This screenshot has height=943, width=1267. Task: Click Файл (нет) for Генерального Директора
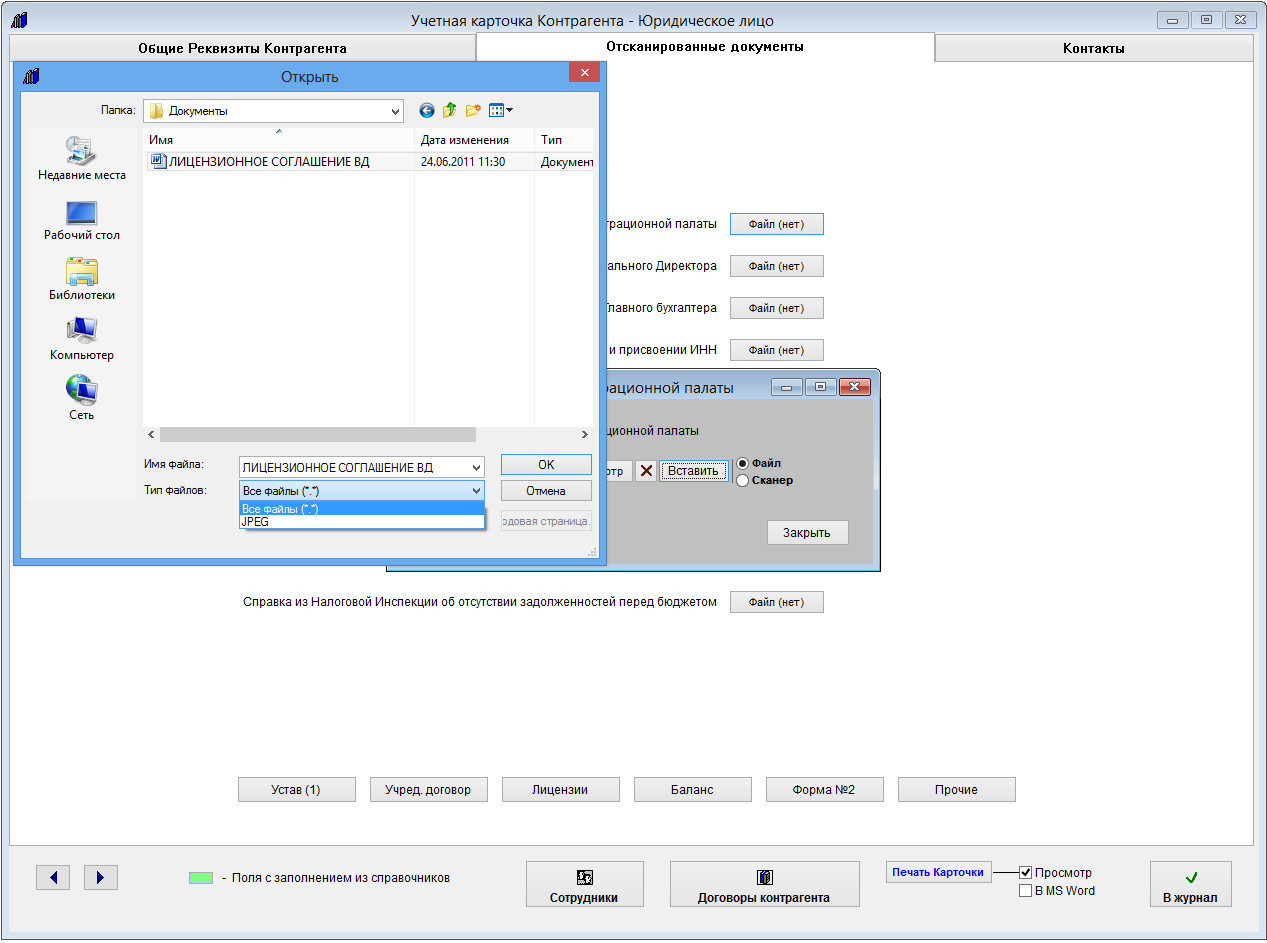776,266
